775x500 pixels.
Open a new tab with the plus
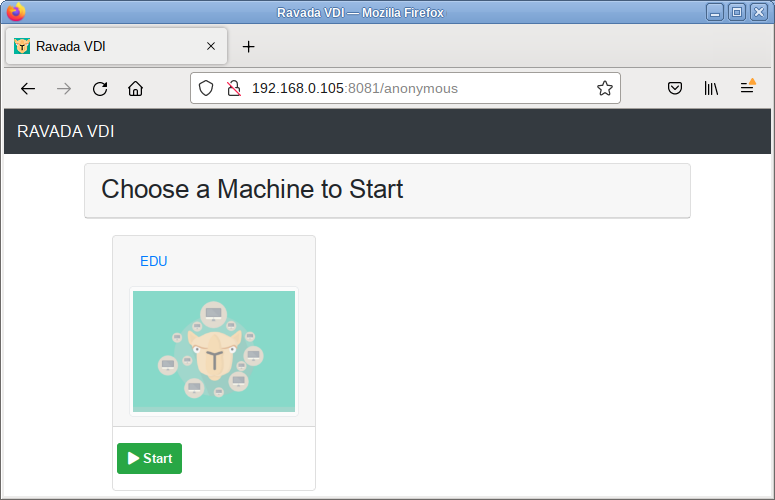point(249,46)
